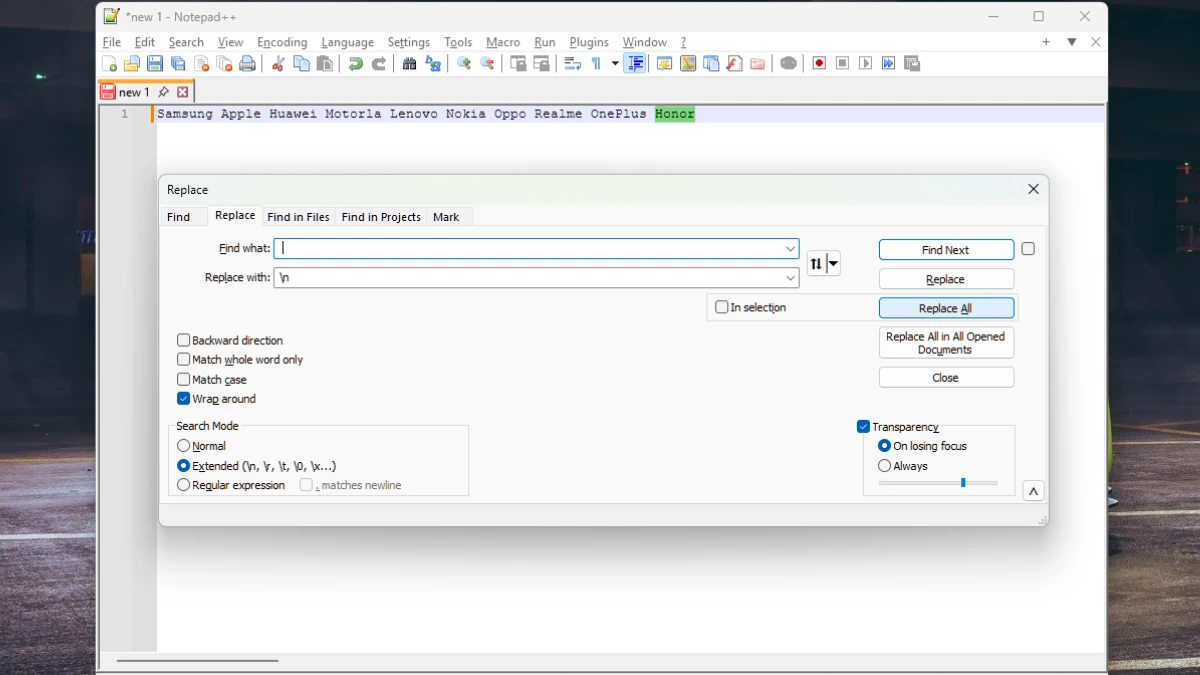Click the Find binoculars icon
The width and height of the screenshot is (1200, 675).
409,63
